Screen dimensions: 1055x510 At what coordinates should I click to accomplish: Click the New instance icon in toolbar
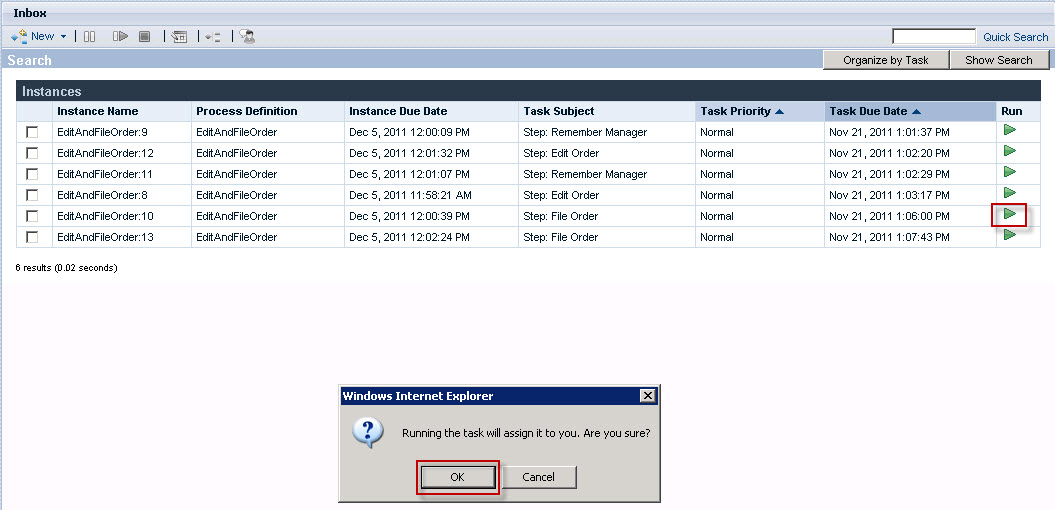(x=19, y=36)
